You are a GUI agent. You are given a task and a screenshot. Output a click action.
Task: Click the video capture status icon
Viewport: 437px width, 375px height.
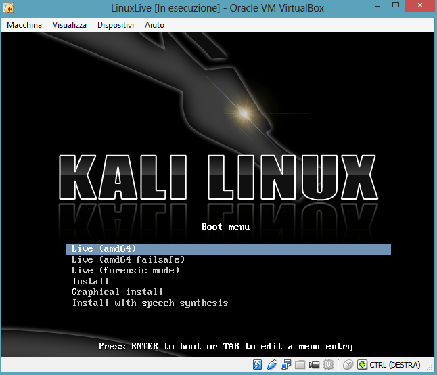click(x=314, y=365)
